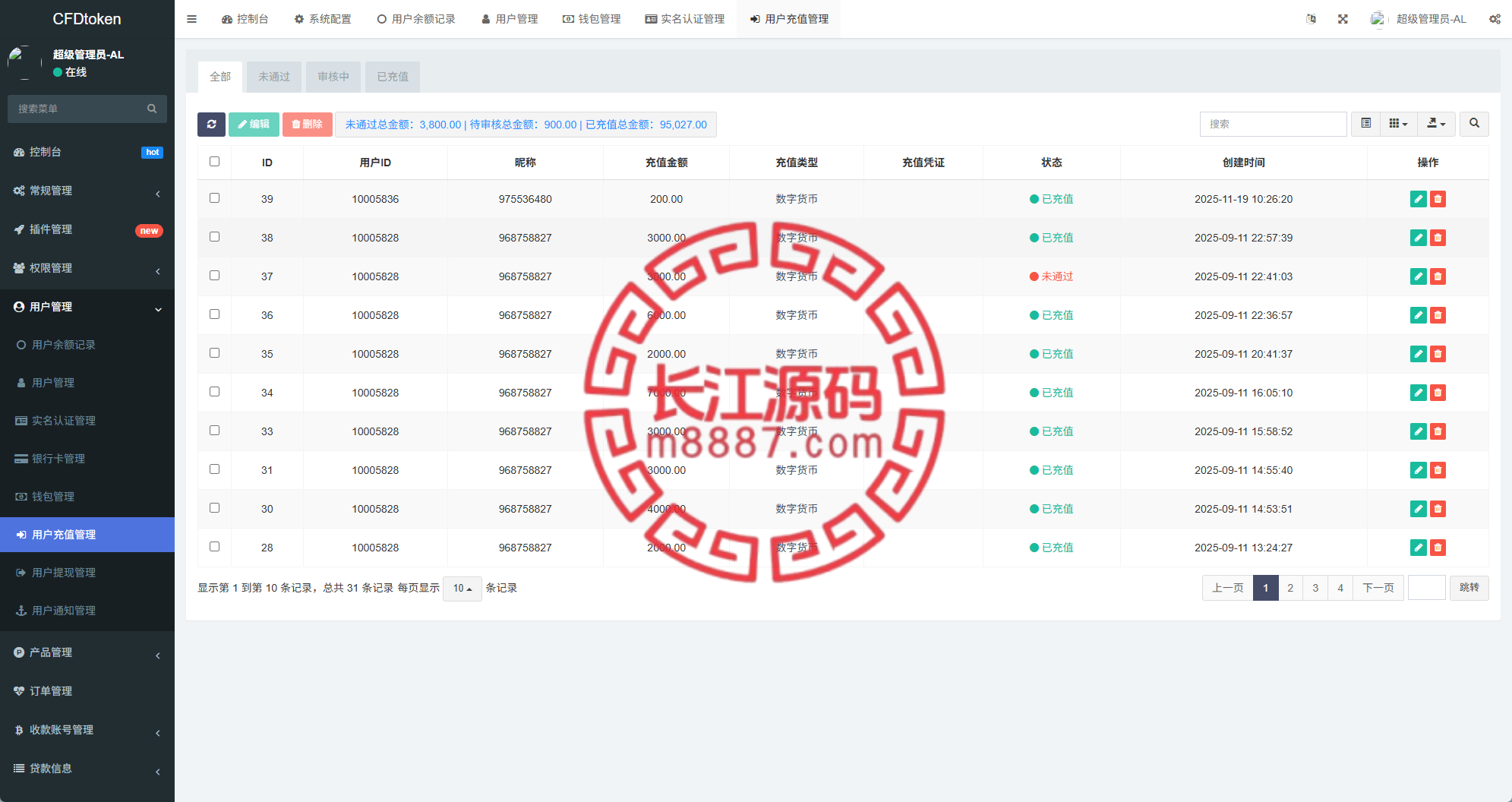This screenshot has width=1512, height=802.
Task: Switch to the 未通过 filter tab
Action: pos(274,77)
